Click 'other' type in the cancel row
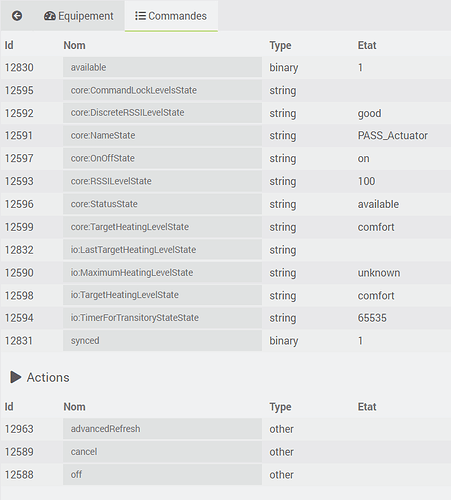This screenshot has width=451, height=500. 282,452
